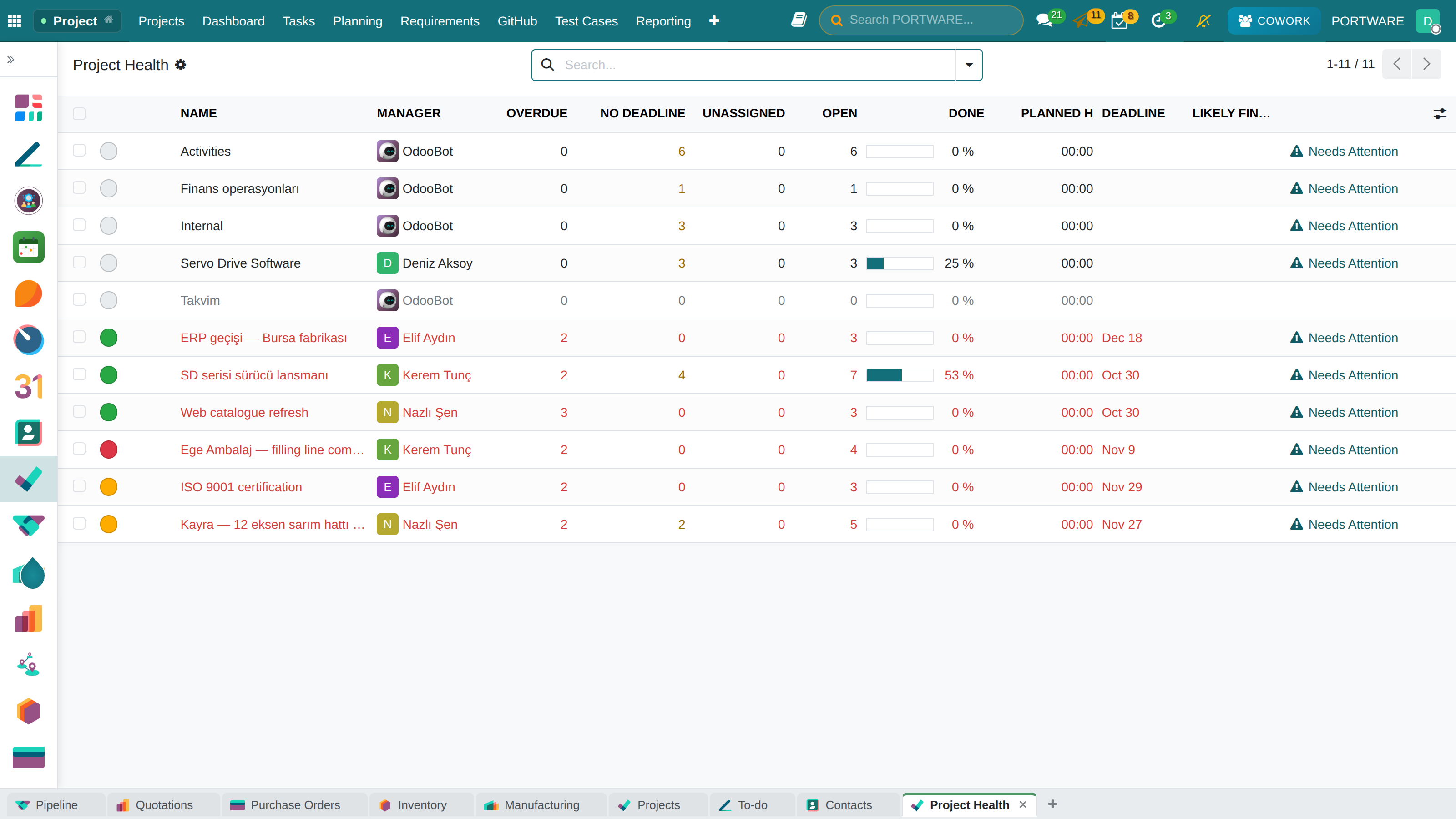
Task: Check the ISO 9001 certification row checkbox
Action: [x=79, y=486]
